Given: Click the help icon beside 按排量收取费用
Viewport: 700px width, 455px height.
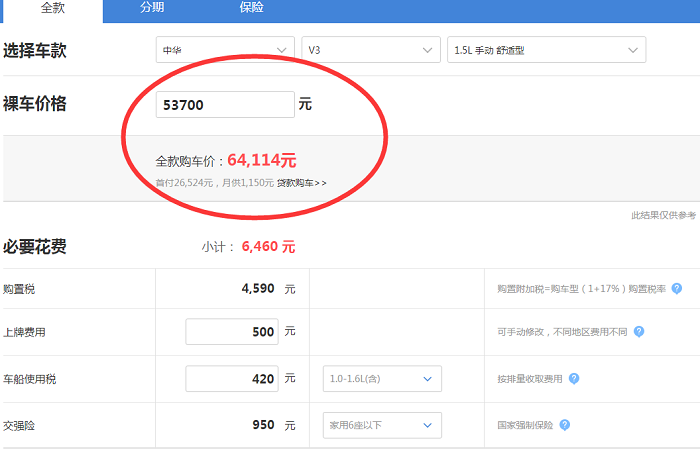Looking at the screenshot, I should pos(574,379).
